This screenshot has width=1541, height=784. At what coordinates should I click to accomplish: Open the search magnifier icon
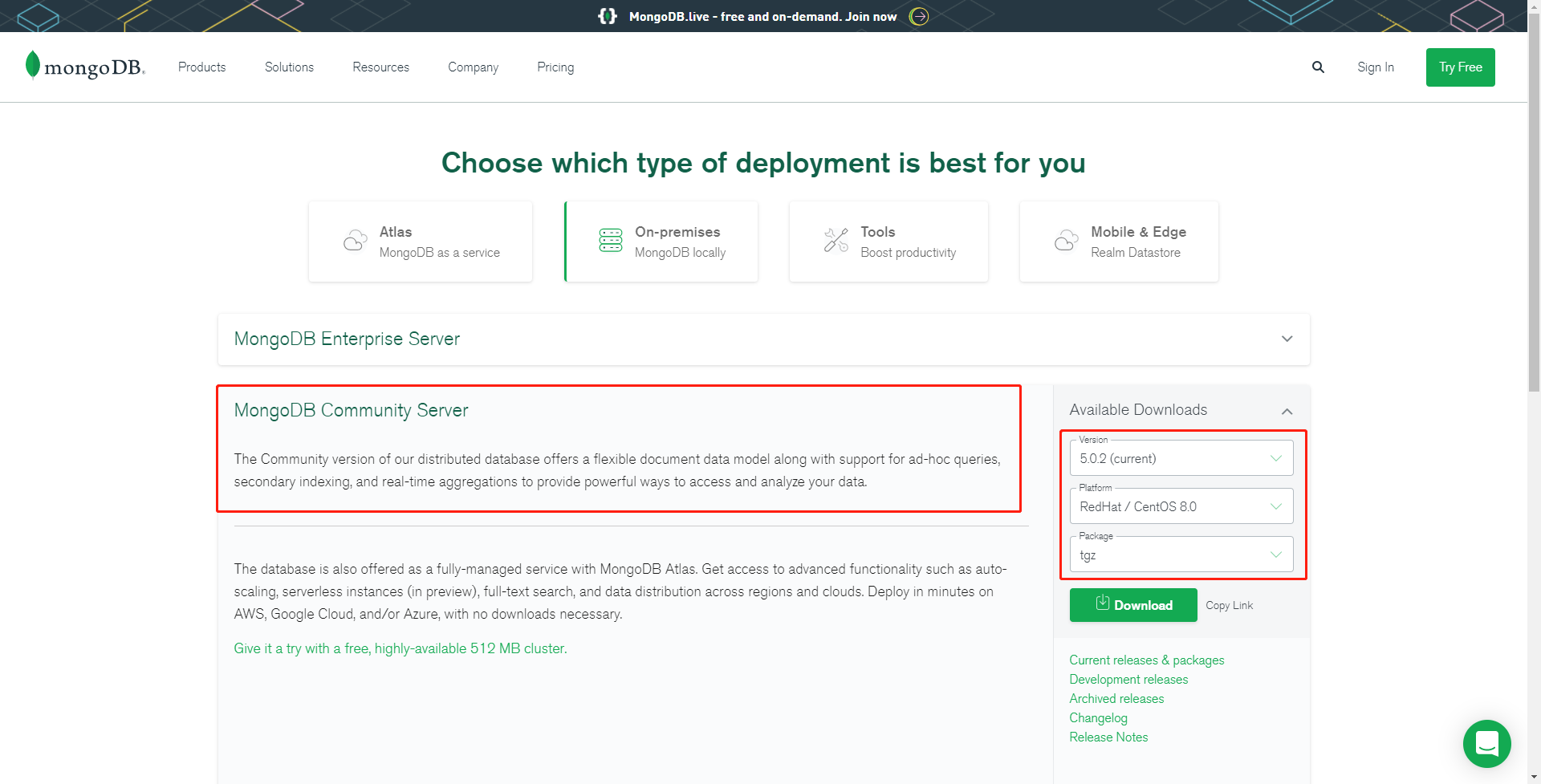tap(1318, 67)
